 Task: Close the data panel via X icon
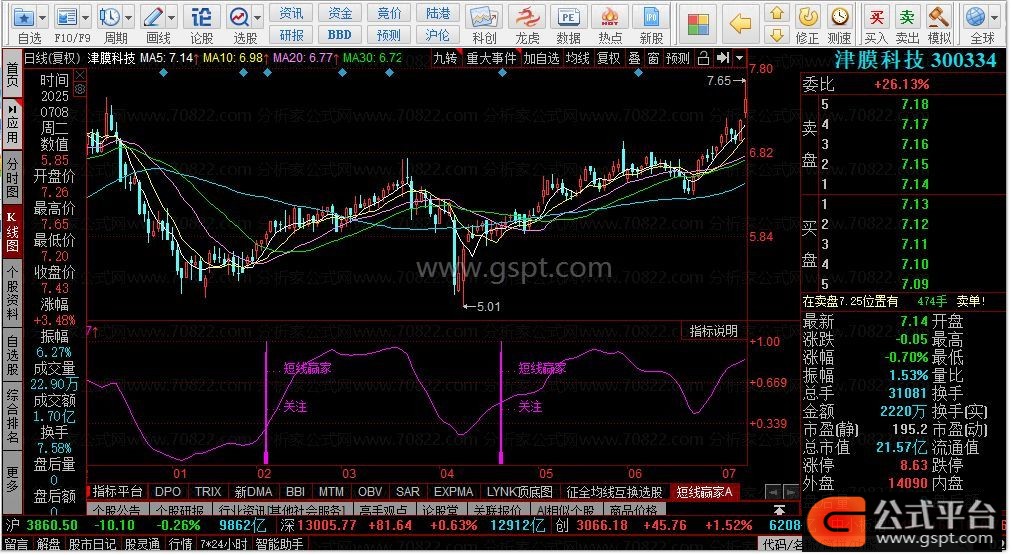point(79,76)
